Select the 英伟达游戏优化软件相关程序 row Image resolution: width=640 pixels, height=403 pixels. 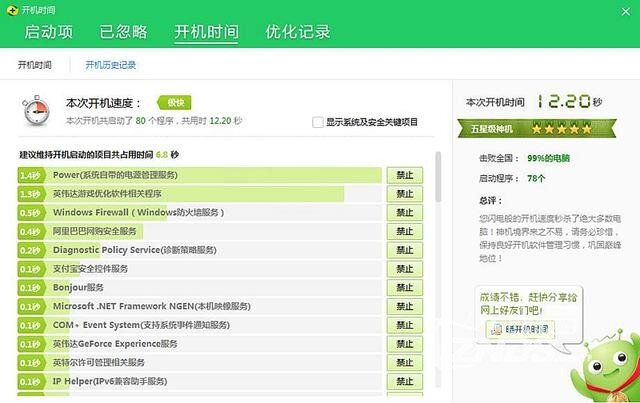tap(199, 194)
